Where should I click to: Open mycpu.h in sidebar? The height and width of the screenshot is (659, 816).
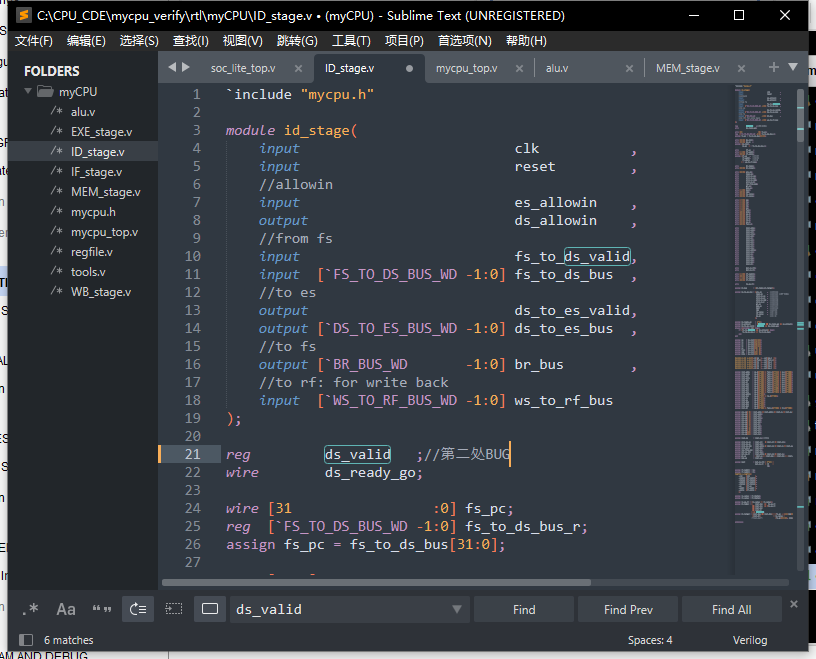click(93, 212)
